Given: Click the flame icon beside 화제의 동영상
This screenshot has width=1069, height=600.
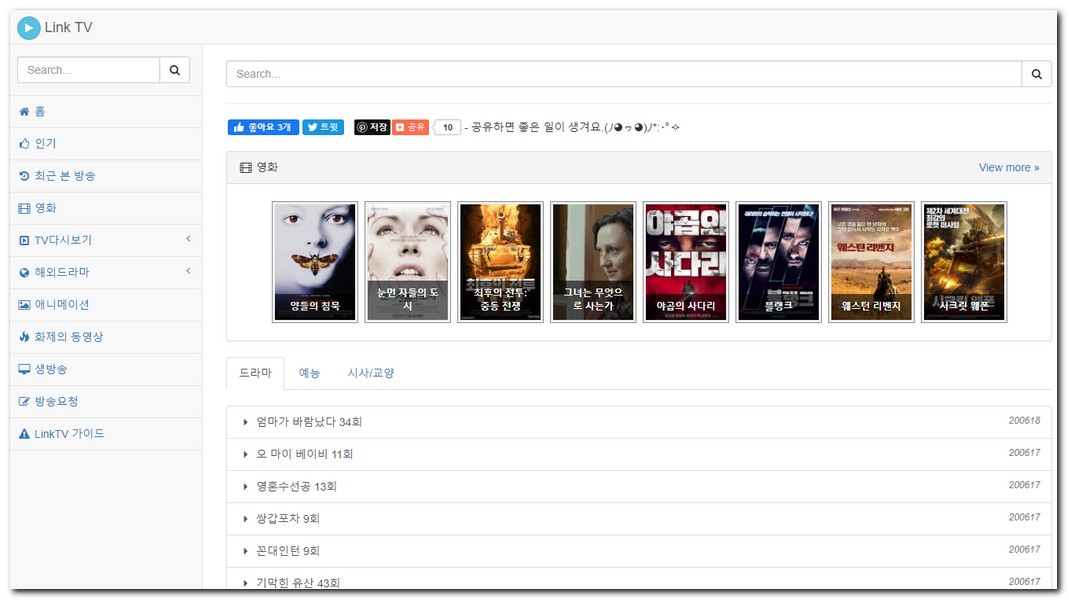Looking at the screenshot, I should [25, 337].
